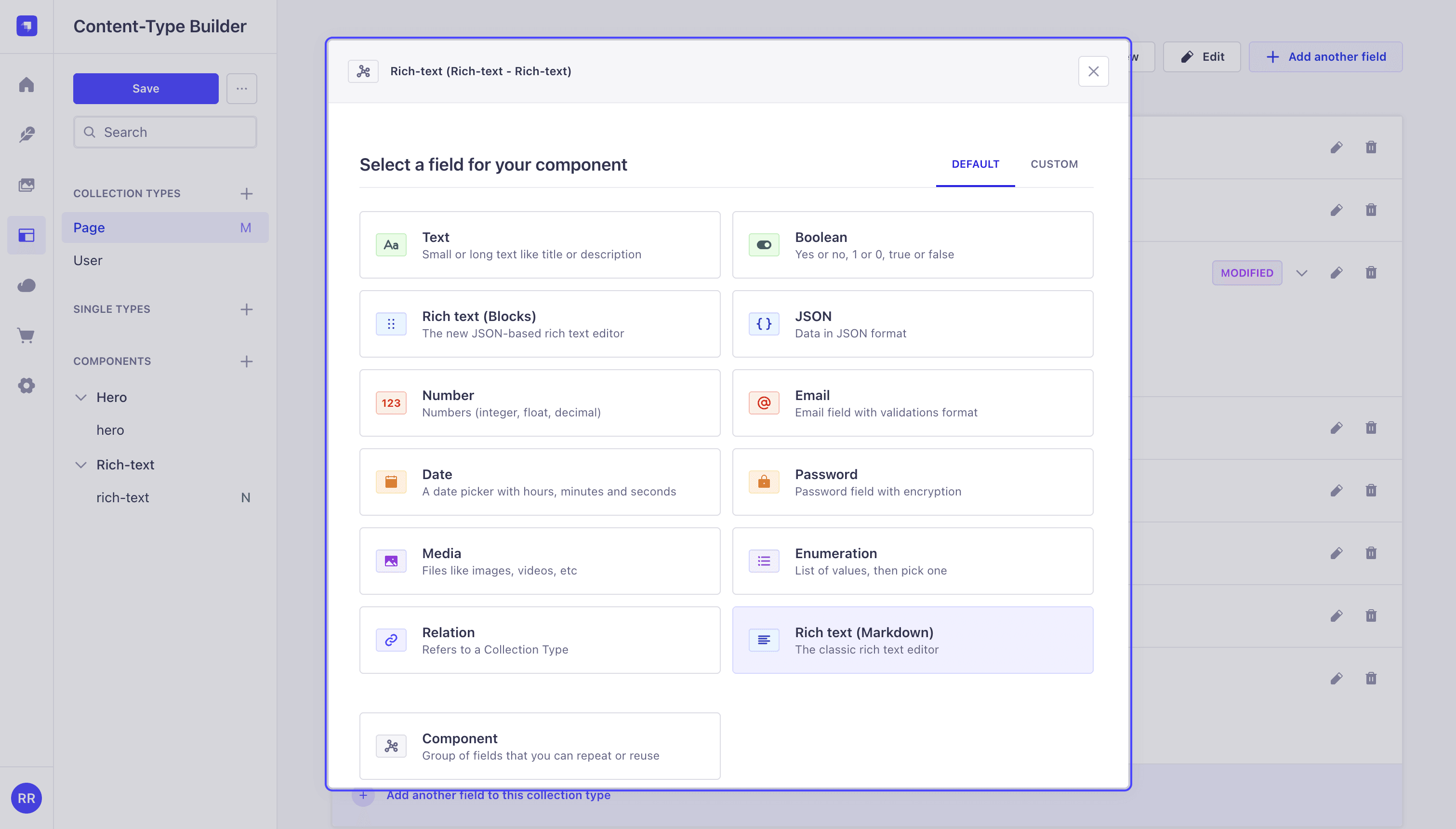Pick the Password field type
1456x829 pixels.
click(x=913, y=482)
